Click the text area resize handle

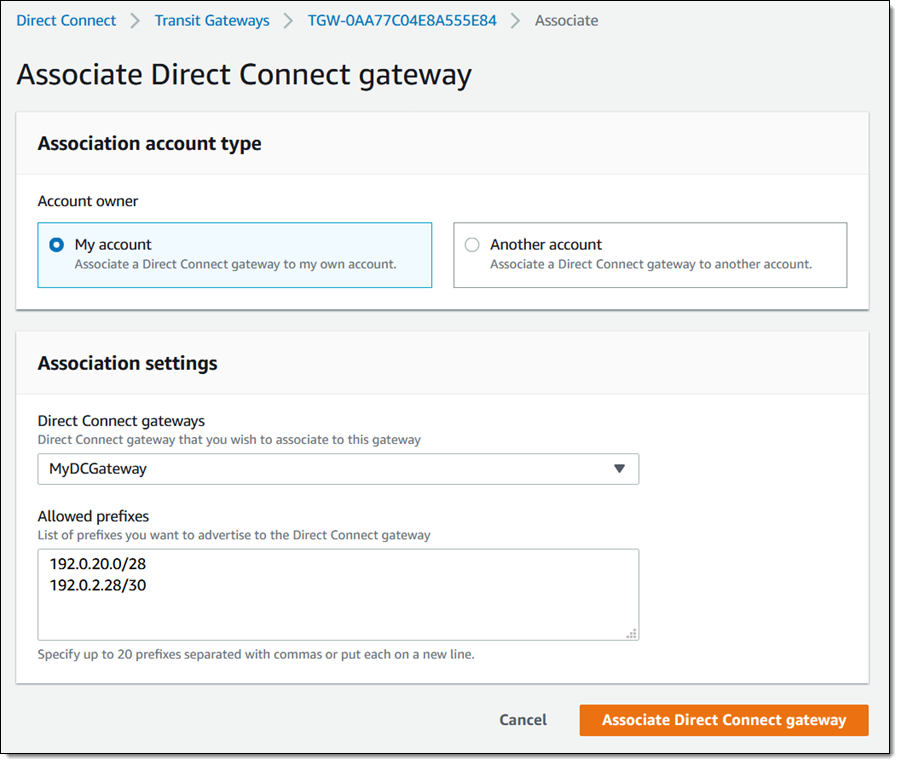631,633
